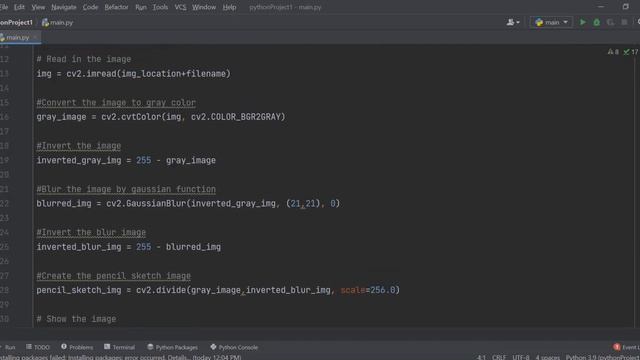Click line number 22 in the gutter
Viewport: 640px width, 360px height.
(4, 203)
